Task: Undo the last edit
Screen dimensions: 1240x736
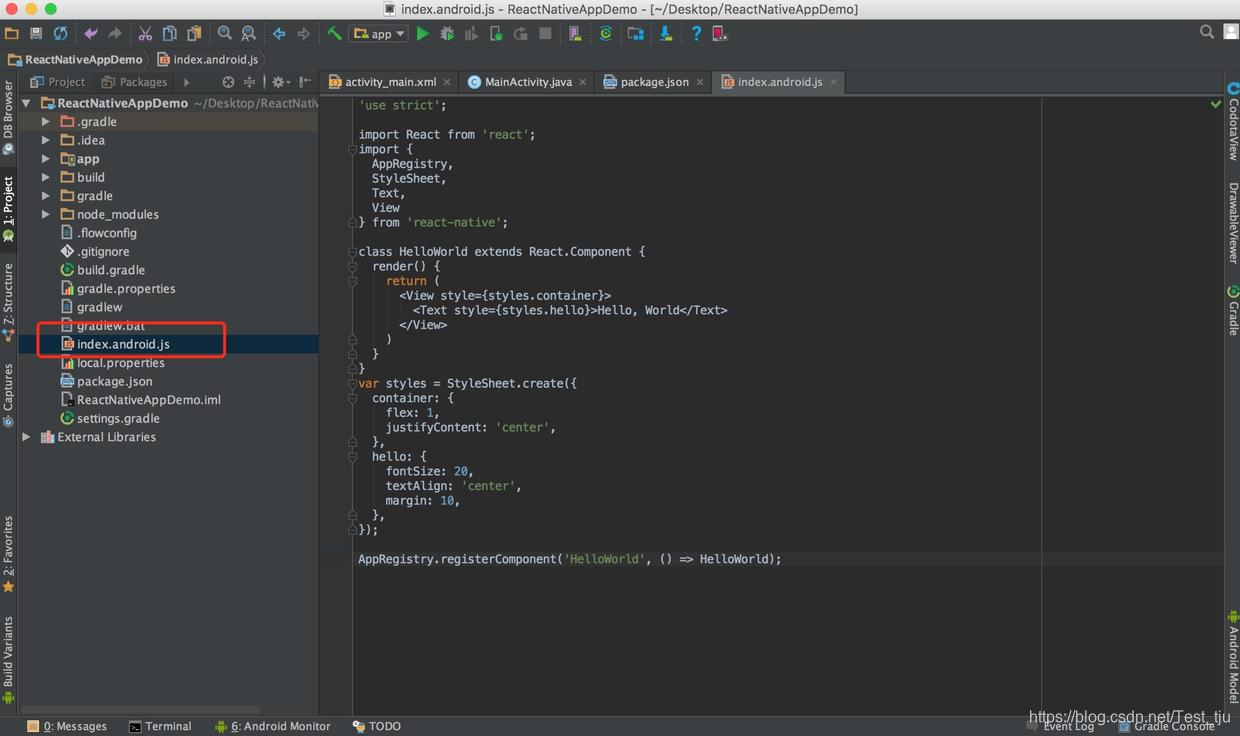Action: coord(91,33)
